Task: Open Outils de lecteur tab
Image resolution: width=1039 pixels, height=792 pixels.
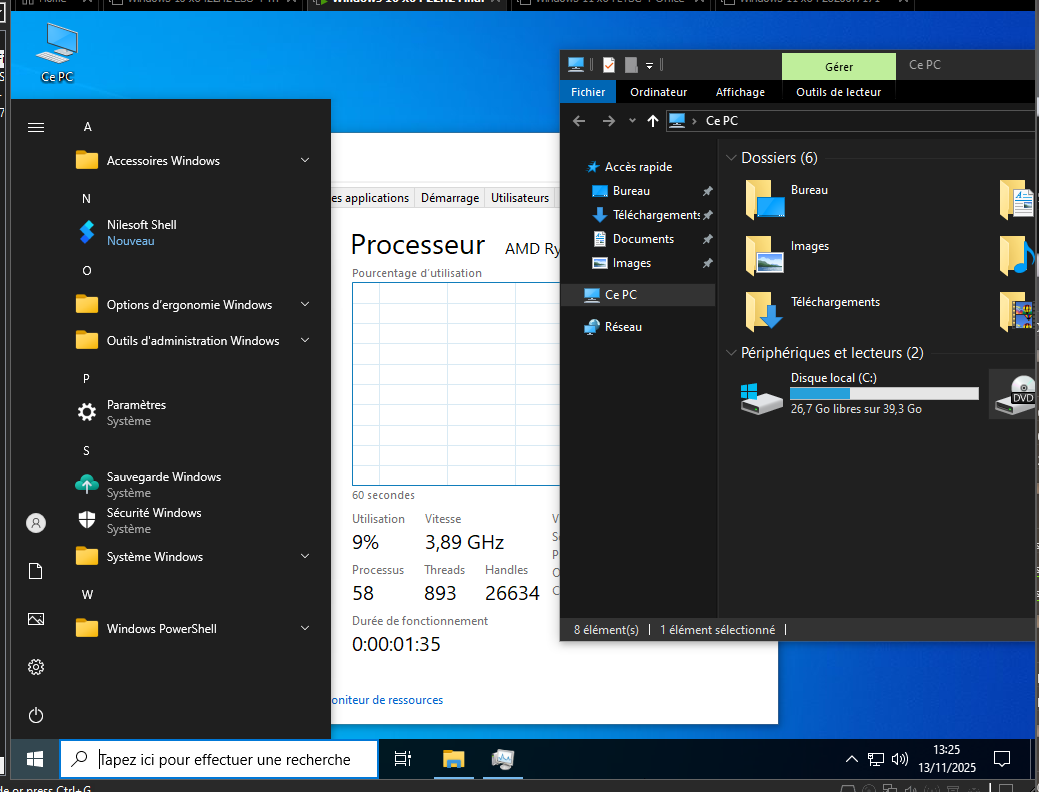Action: (x=838, y=92)
